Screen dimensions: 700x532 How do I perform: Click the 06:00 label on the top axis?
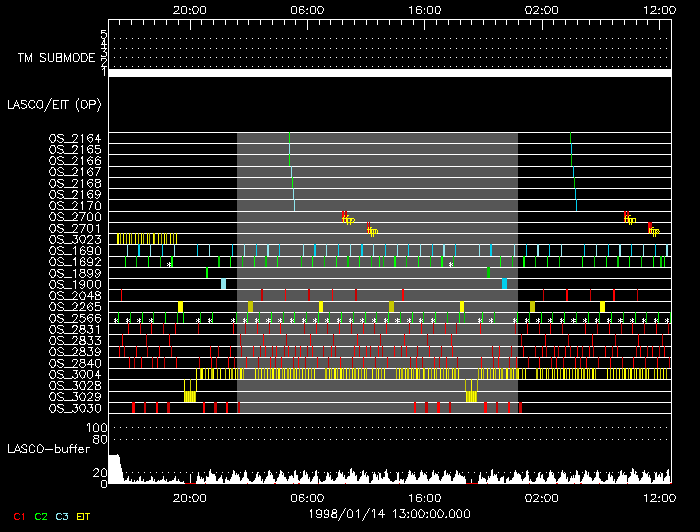[x=307, y=10]
